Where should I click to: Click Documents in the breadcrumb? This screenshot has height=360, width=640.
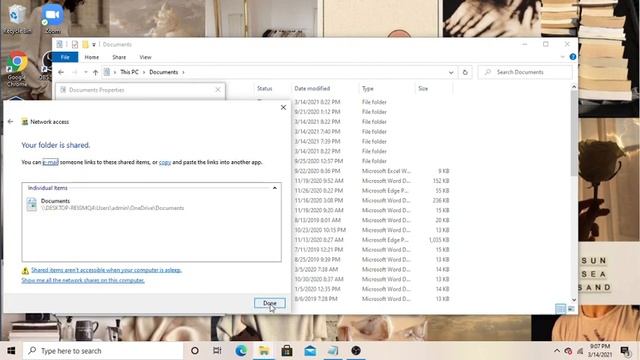(x=164, y=72)
